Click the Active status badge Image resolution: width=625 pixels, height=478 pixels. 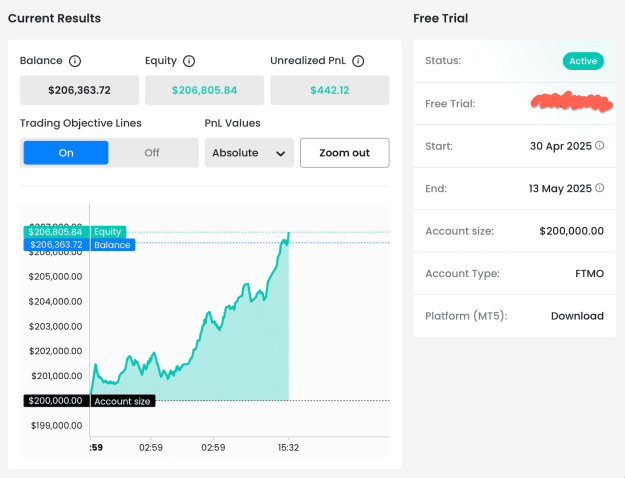pos(583,61)
